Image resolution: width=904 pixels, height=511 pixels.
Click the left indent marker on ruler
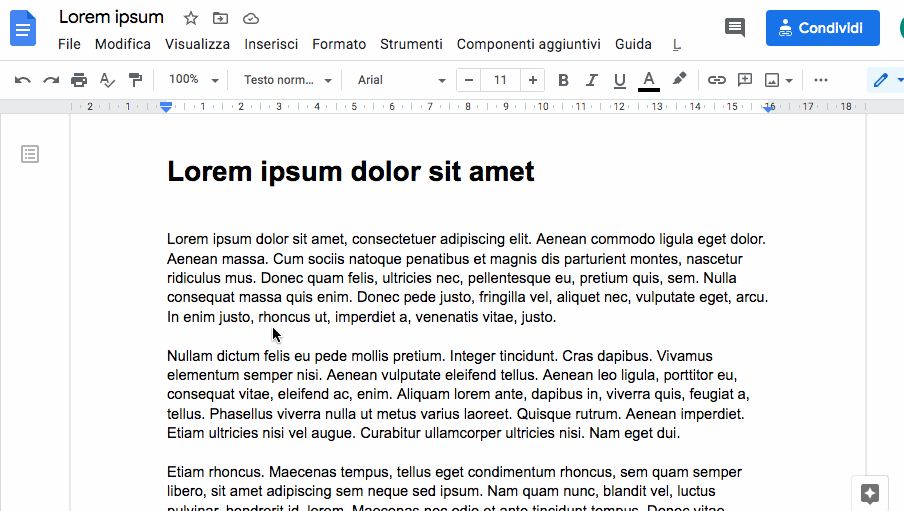(166, 109)
